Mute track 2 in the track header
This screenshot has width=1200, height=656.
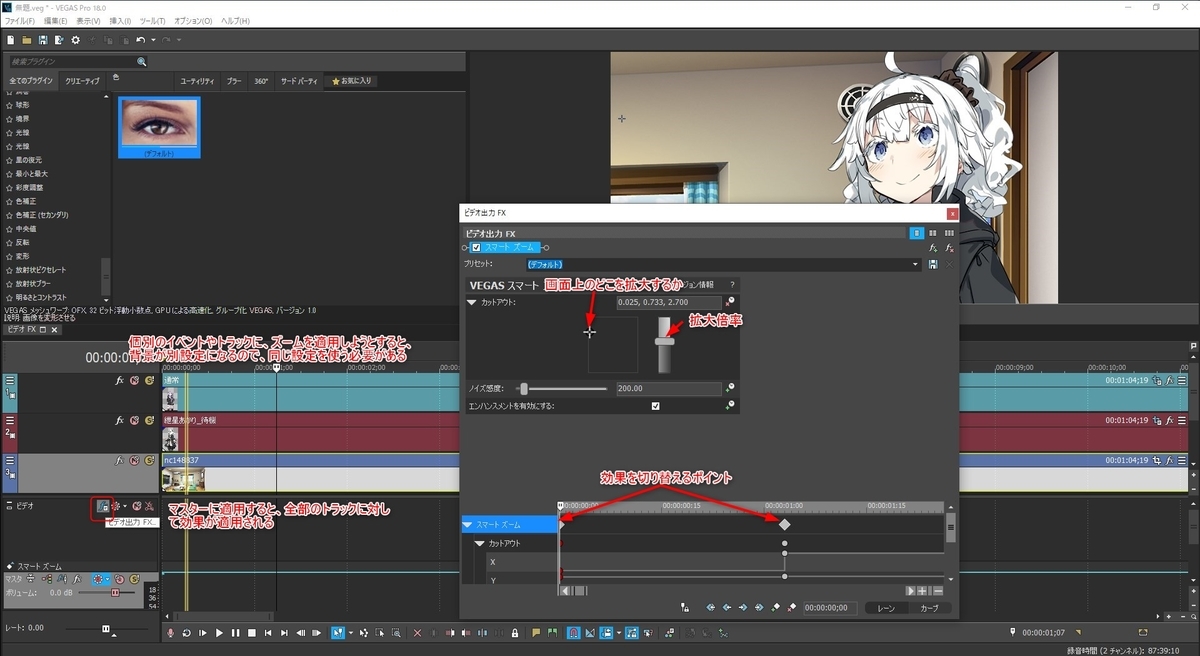[x=134, y=420]
